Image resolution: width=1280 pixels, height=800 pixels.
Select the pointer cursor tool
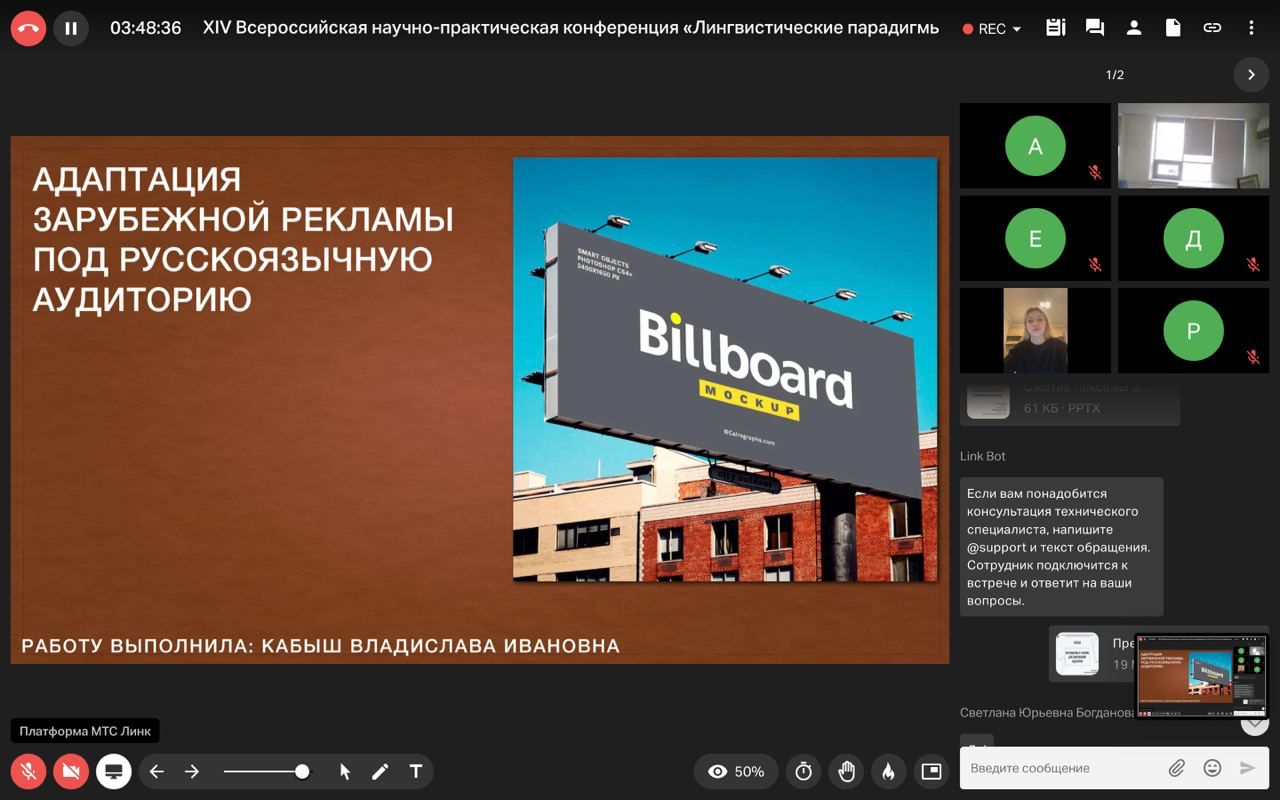(345, 771)
